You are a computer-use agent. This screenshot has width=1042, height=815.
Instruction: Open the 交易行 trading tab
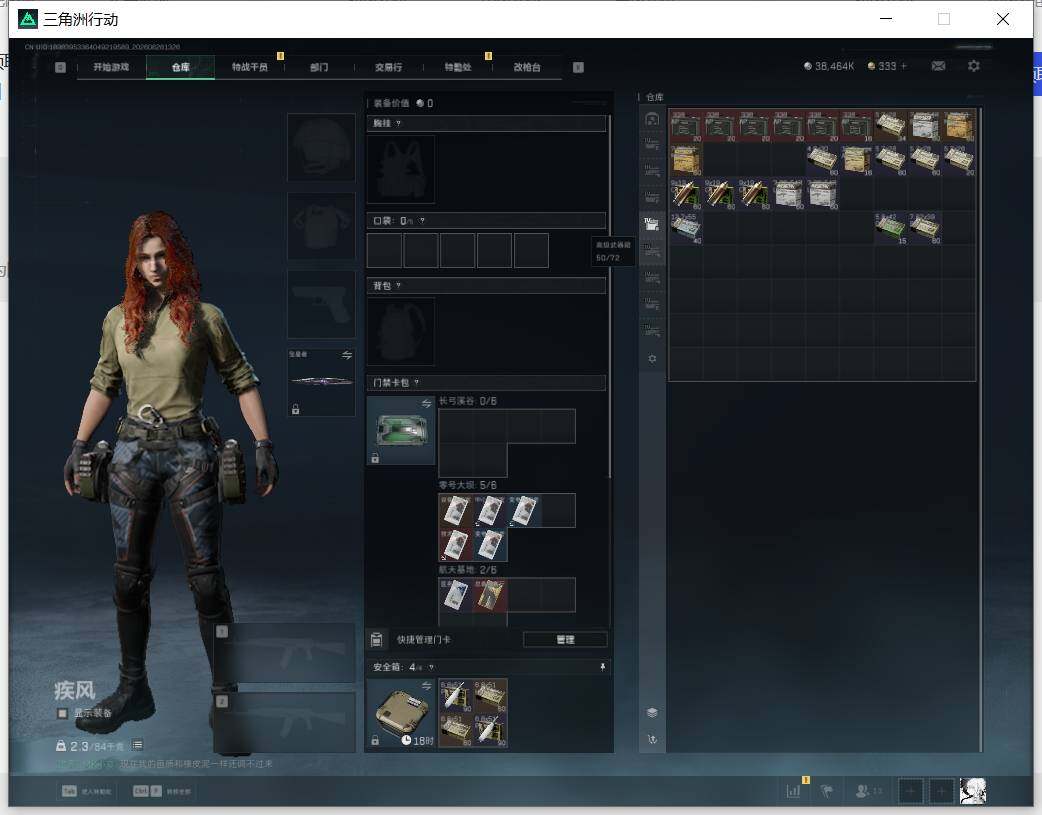click(x=388, y=67)
